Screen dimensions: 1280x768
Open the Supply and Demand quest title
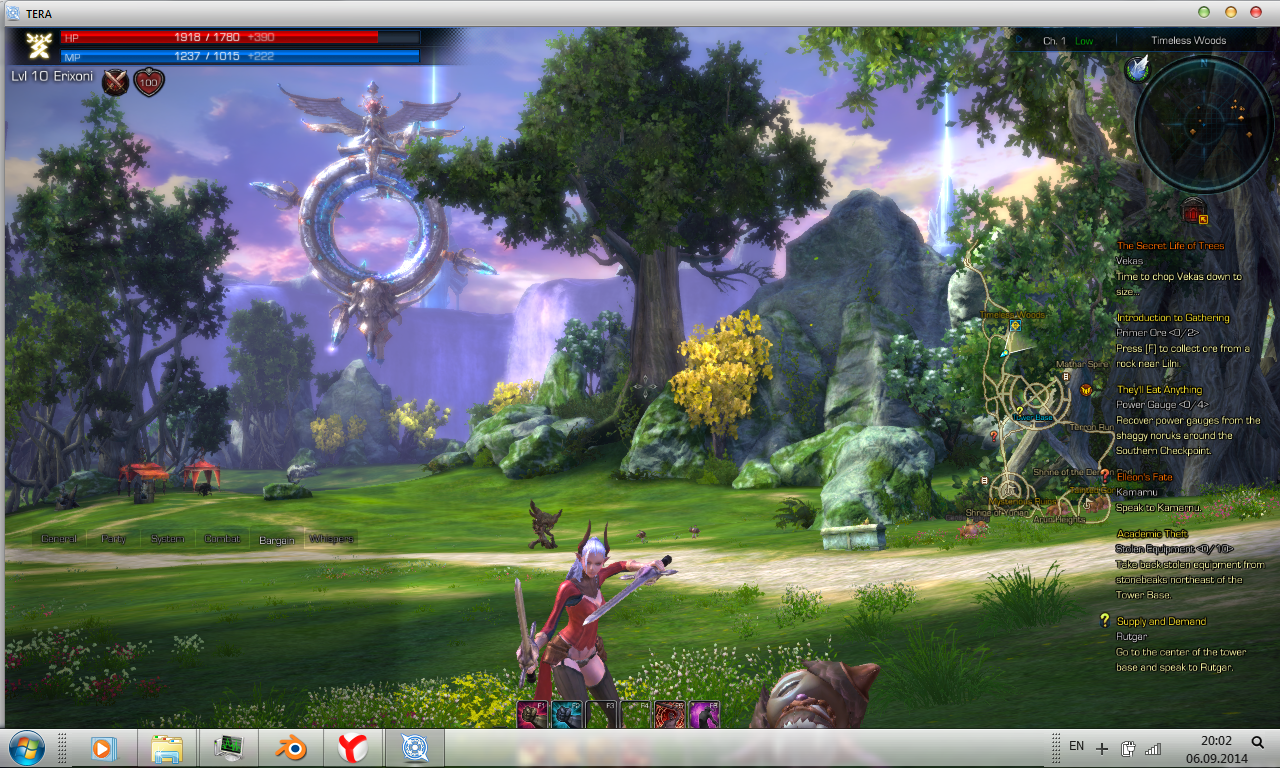1161,621
